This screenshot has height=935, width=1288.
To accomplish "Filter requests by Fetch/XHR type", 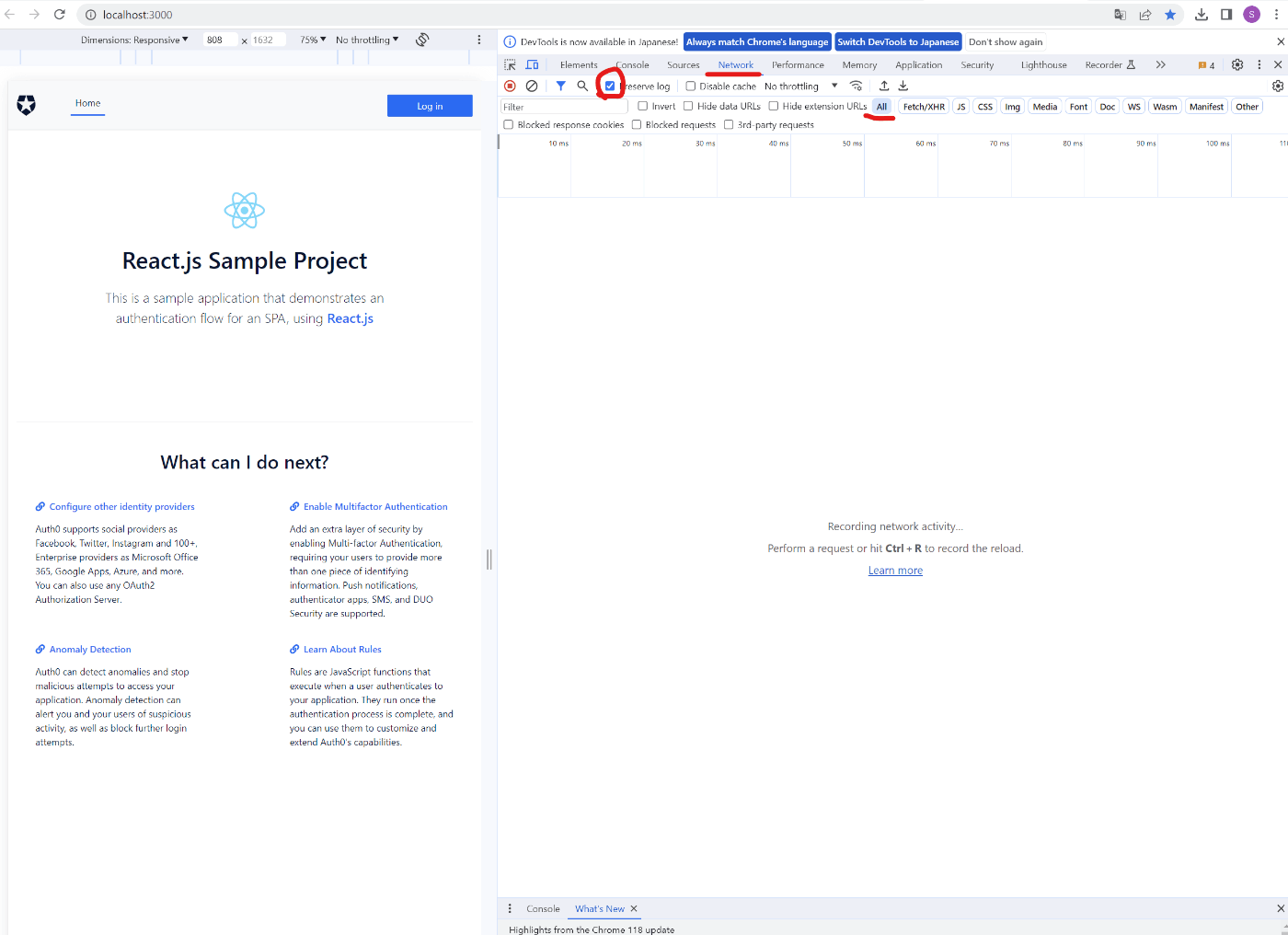I will pyautogui.click(x=924, y=107).
